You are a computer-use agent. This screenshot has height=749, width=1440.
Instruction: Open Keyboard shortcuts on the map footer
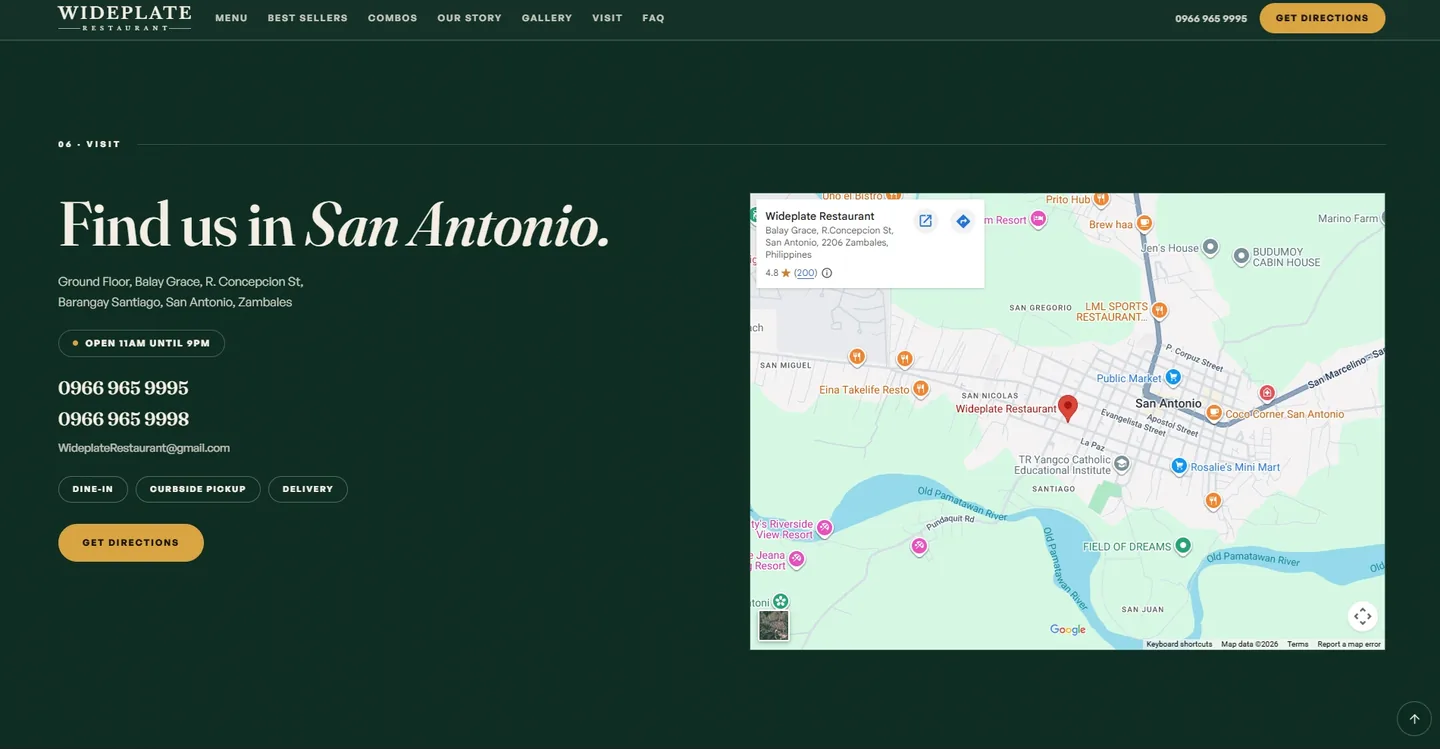pyautogui.click(x=1179, y=644)
